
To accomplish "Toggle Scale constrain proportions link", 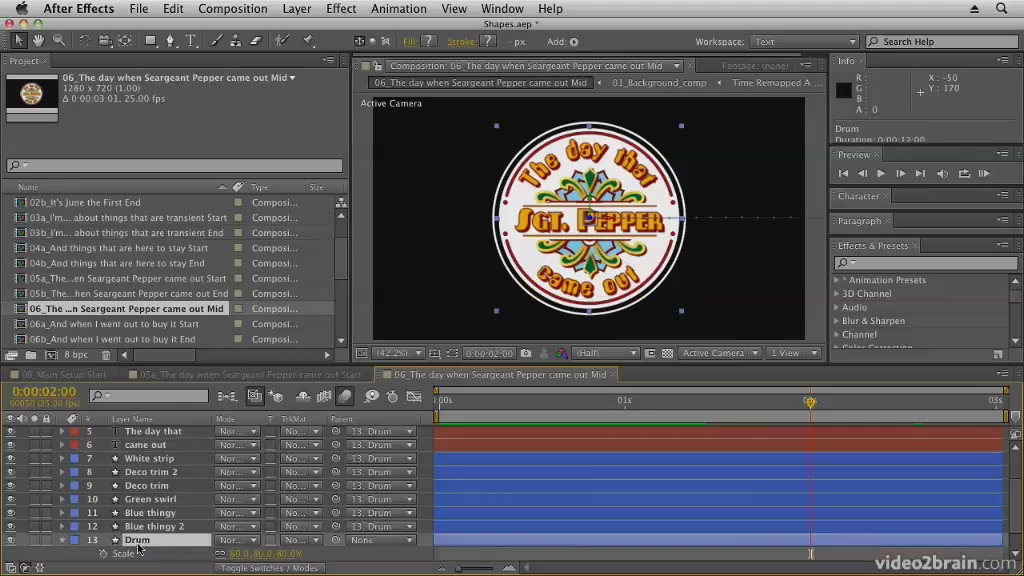I will click(220, 554).
